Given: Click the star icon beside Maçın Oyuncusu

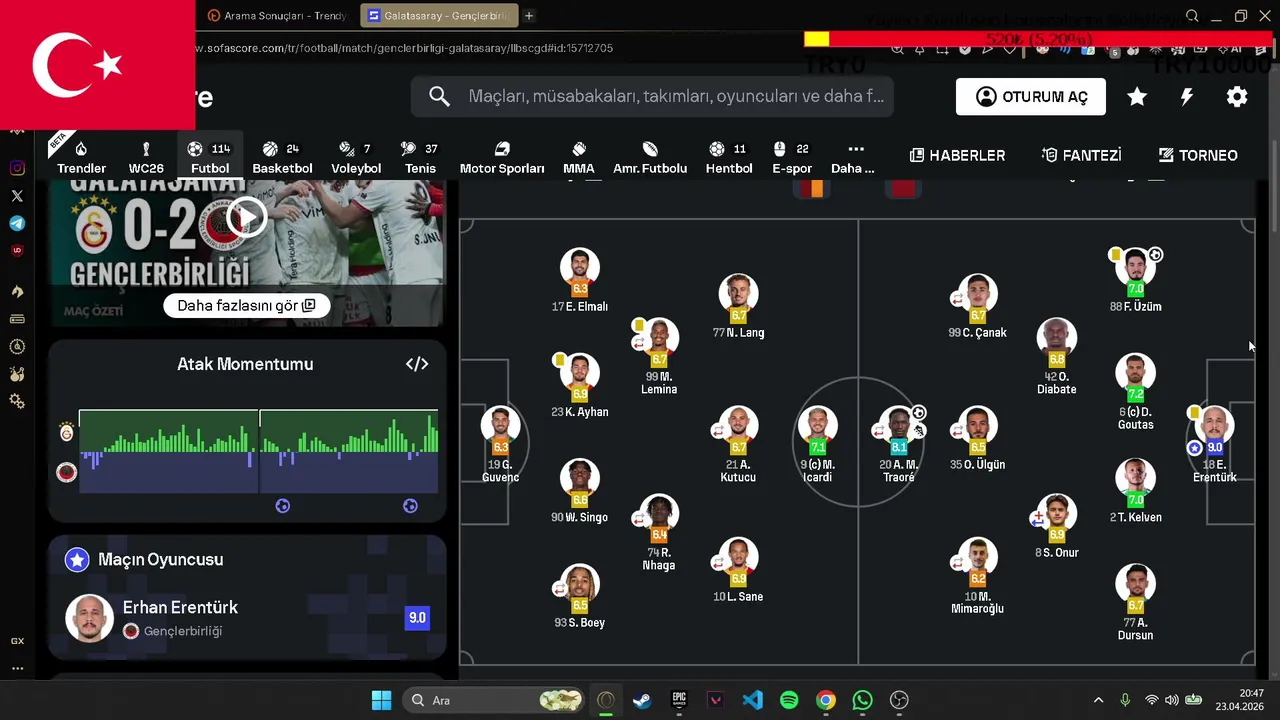Looking at the screenshot, I should (77, 560).
